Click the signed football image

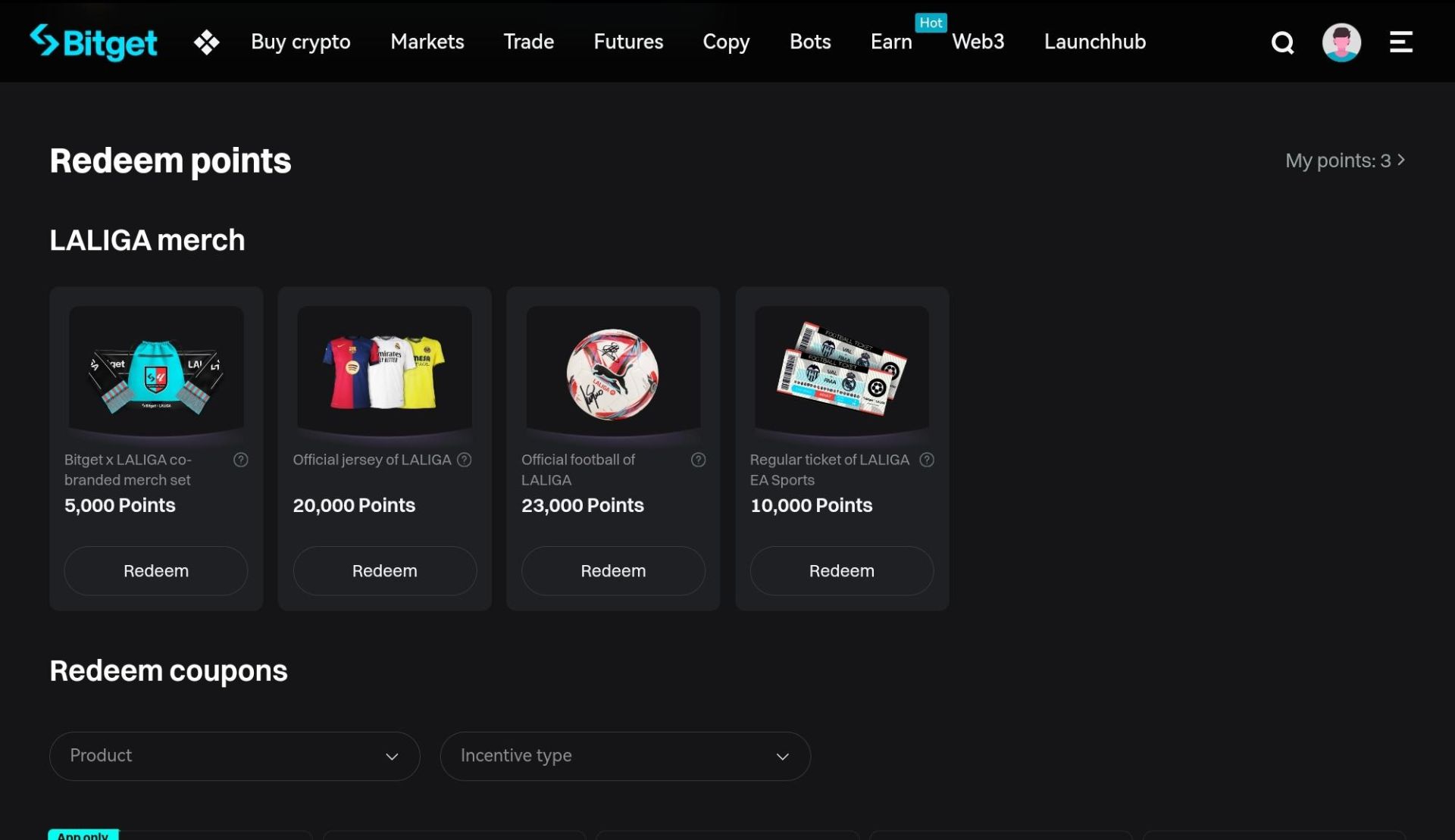tap(613, 374)
